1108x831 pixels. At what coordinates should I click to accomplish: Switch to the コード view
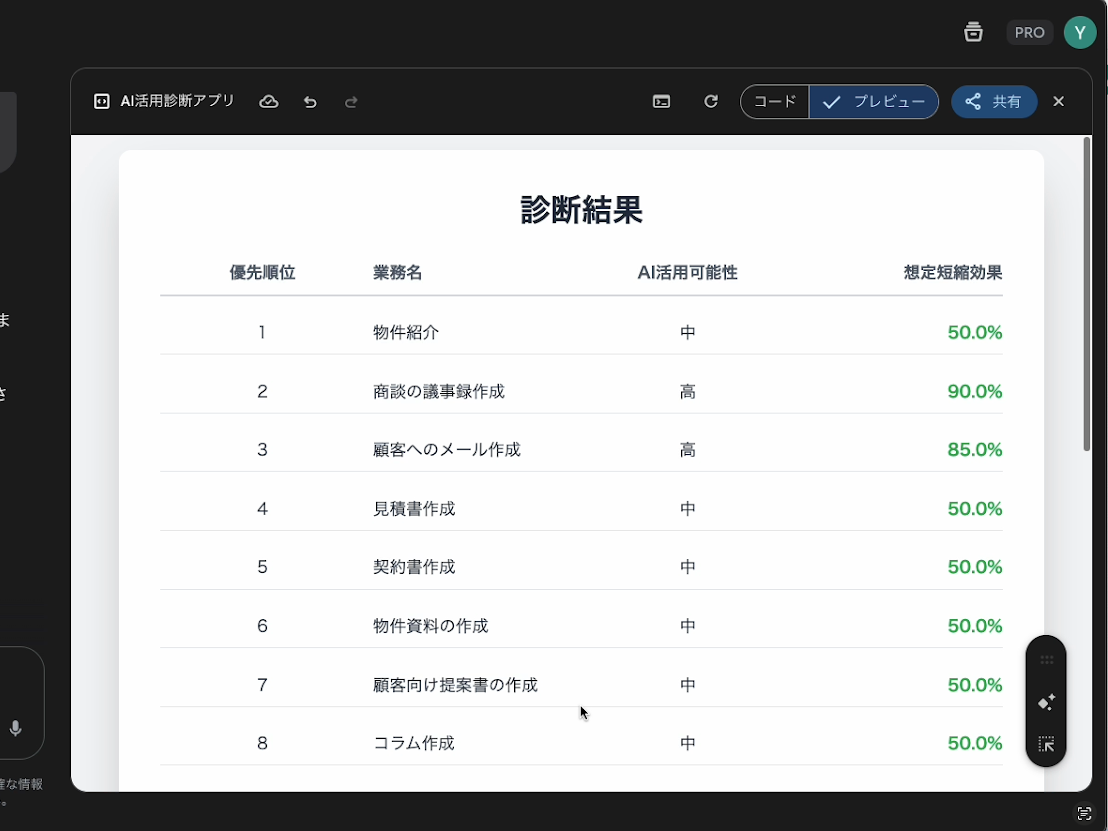(775, 102)
